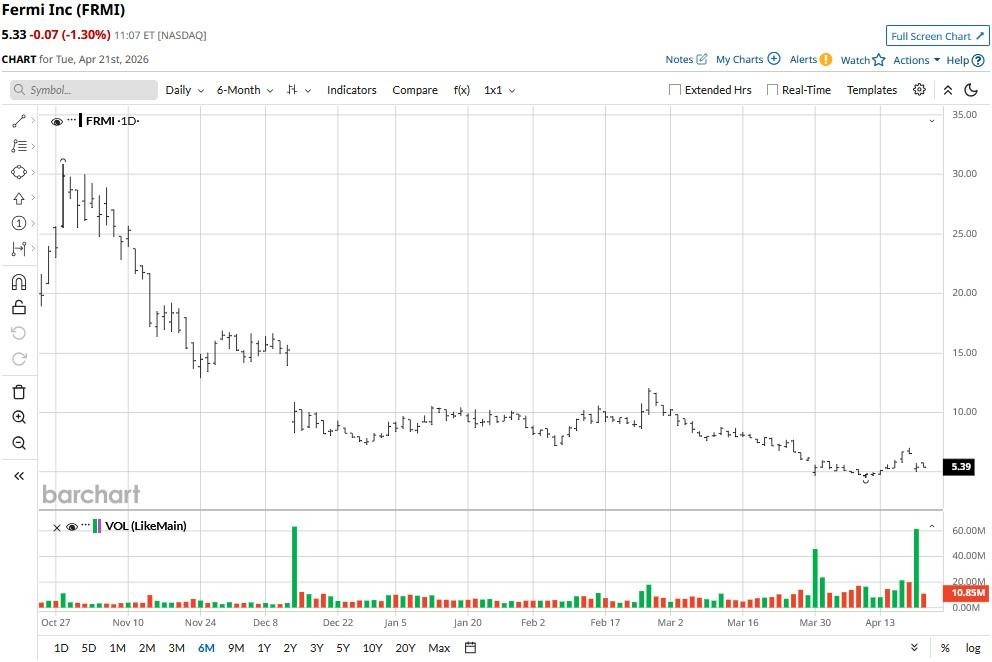Viewport: 992px width, 662px height.
Task: Open Alerts for FRMI
Action: 810,59
